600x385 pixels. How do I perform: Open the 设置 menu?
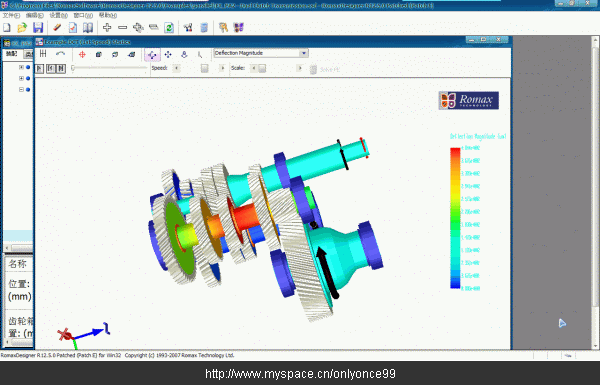[59, 15]
